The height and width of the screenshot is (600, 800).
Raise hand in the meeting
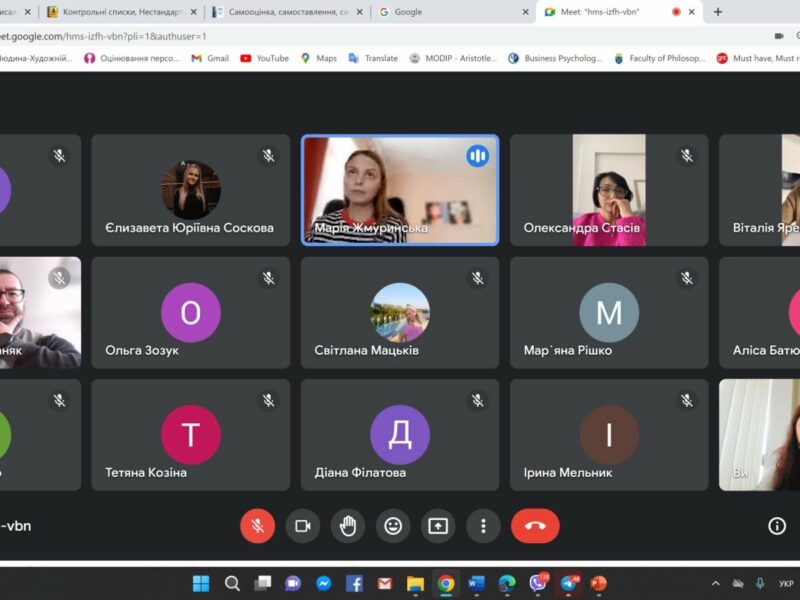[x=348, y=526]
